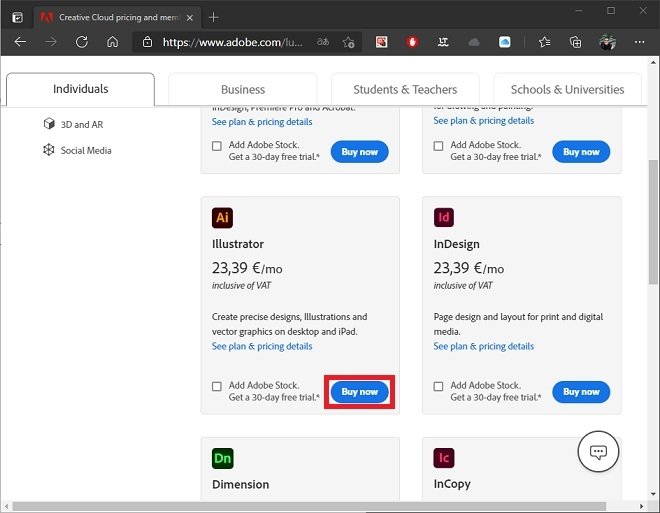Open the Favorites list
The image size is (660, 513).
coord(544,42)
